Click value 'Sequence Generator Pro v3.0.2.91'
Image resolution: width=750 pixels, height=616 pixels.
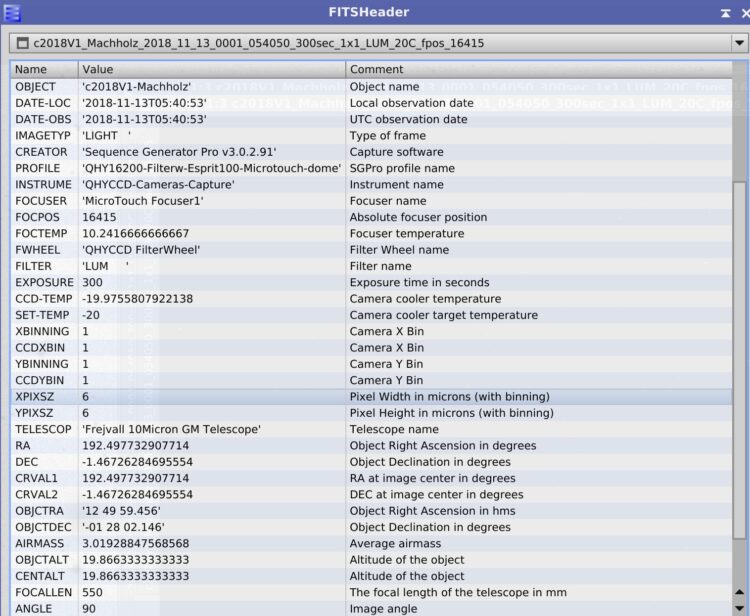(179, 152)
